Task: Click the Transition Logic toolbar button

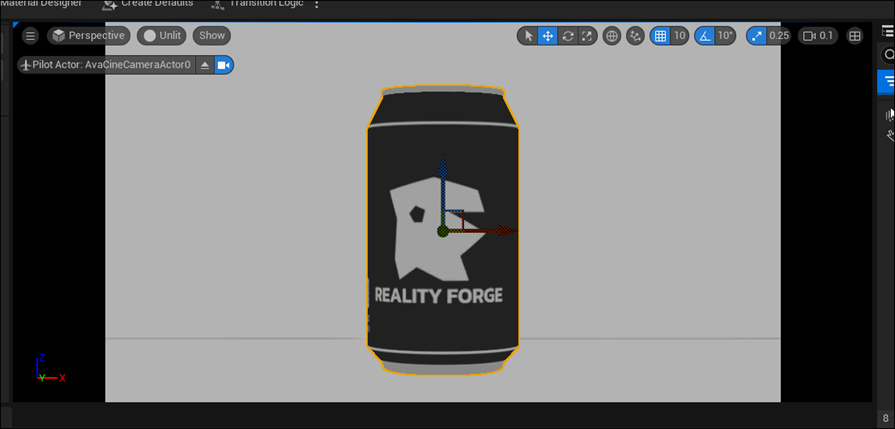Action: pos(257,4)
